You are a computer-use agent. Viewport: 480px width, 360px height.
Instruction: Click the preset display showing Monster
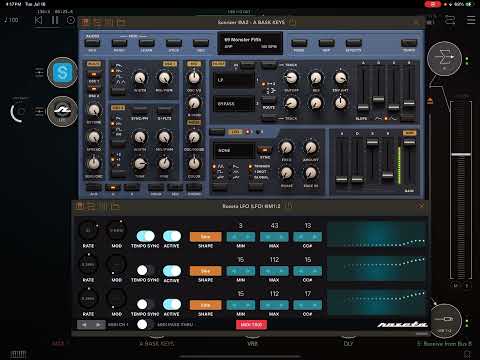tap(250, 43)
